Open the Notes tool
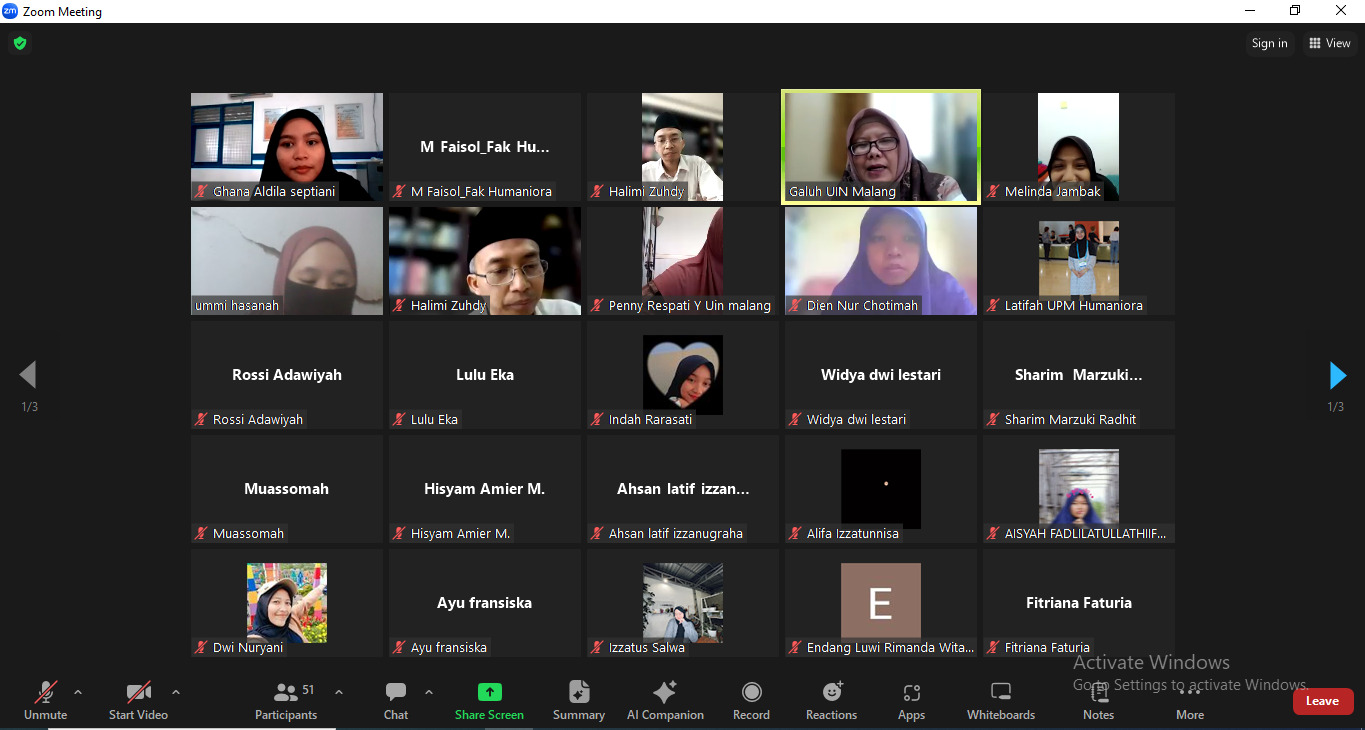1365x730 pixels. [1098, 693]
